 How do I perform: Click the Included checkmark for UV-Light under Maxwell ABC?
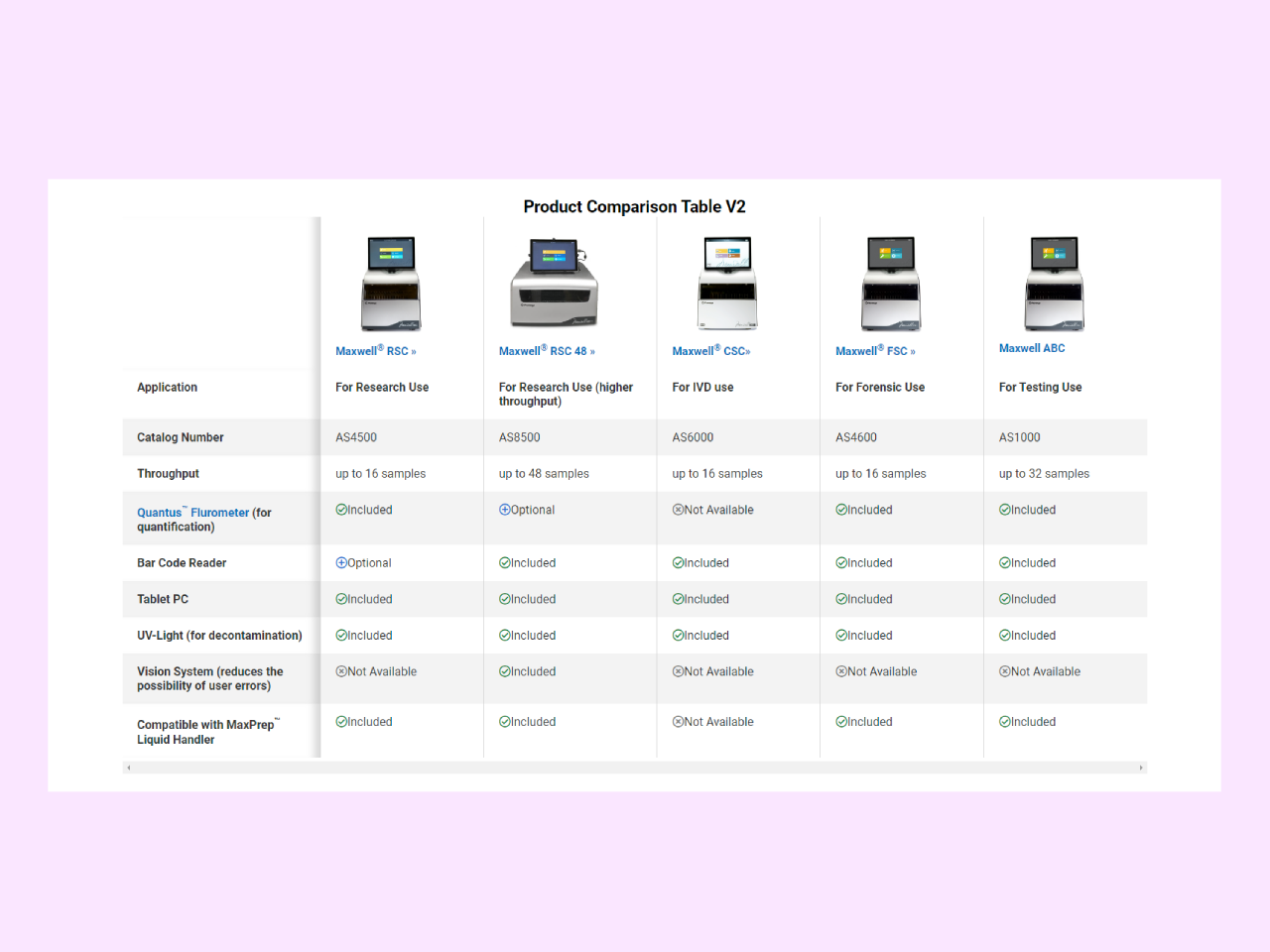(x=1005, y=635)
